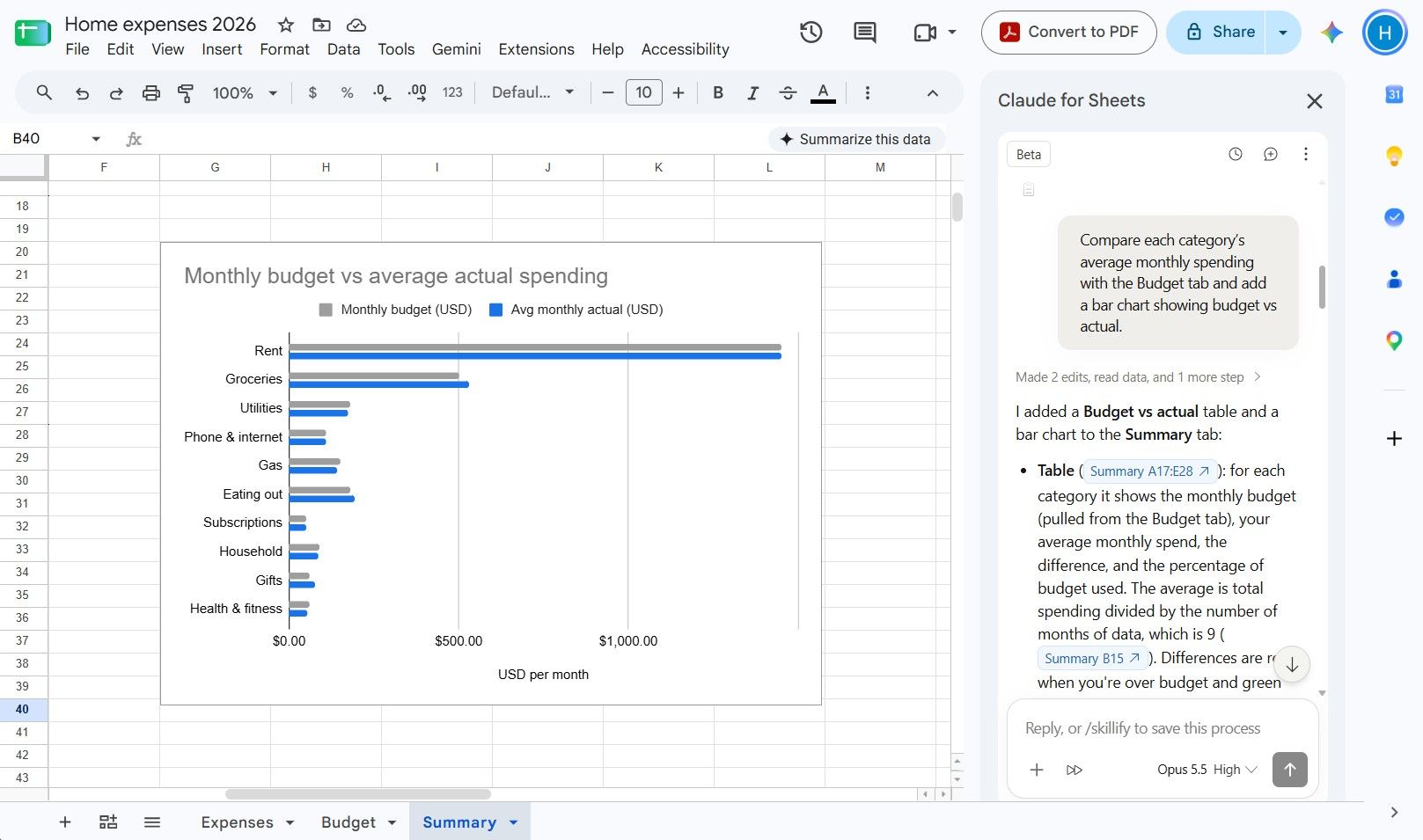Switch to the Budget sheet tab
The height and width of the screenshot is (840, 1423).
[348, 822]
